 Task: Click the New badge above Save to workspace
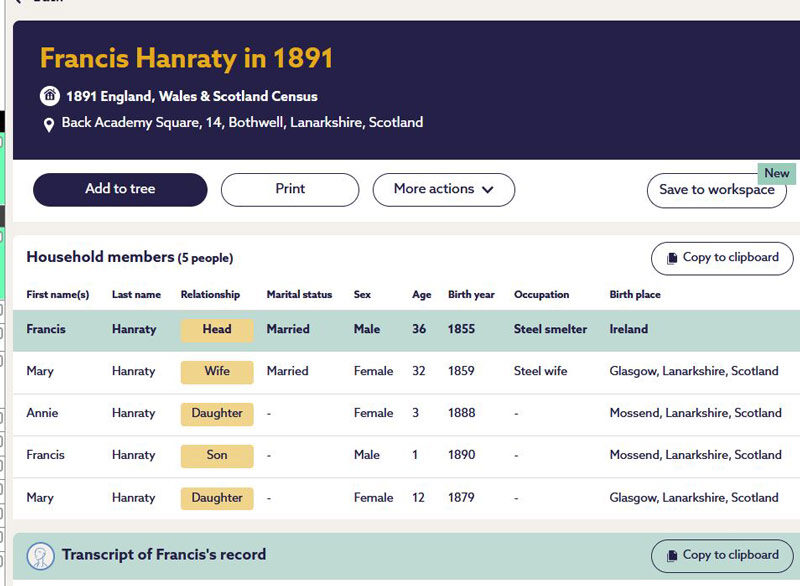coord(777,173)
